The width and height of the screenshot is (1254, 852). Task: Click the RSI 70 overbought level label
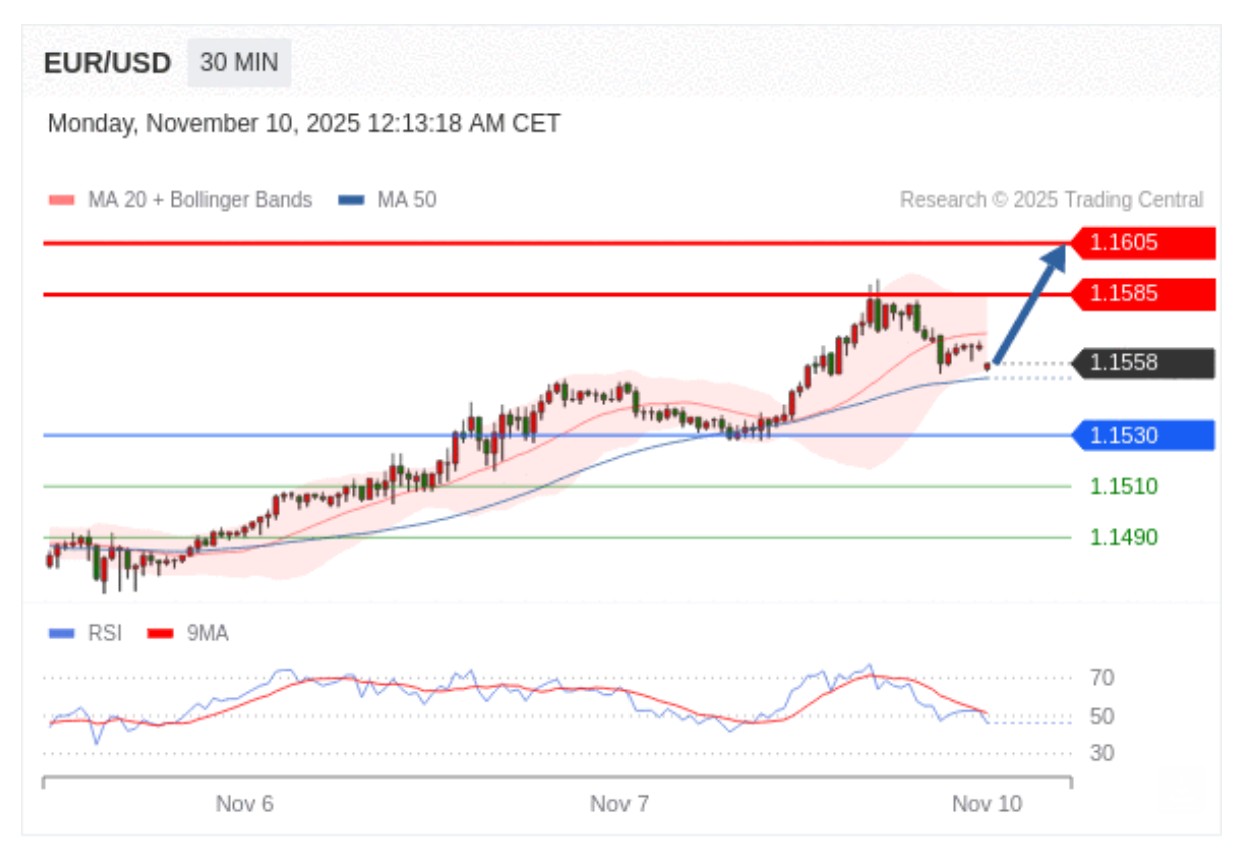(1102, 678)
